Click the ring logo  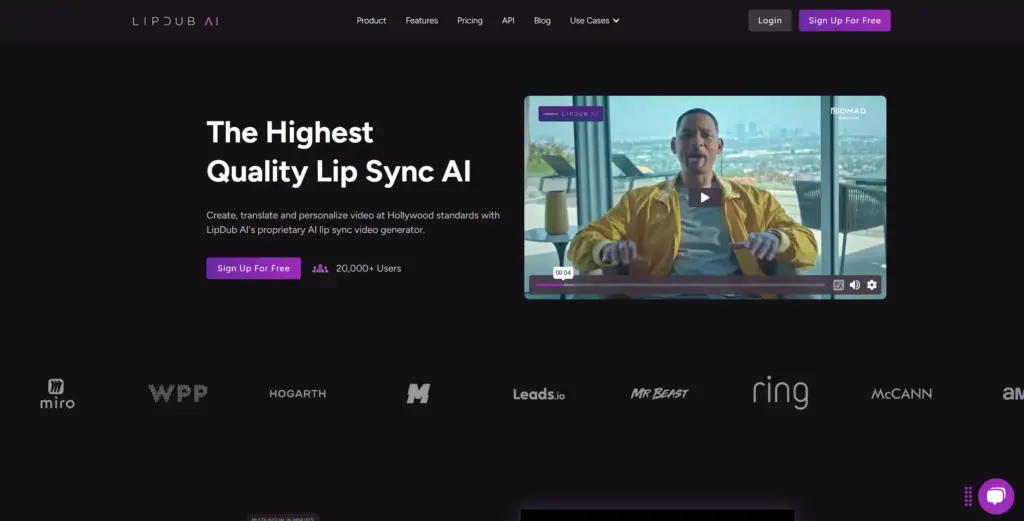[780, 392]
